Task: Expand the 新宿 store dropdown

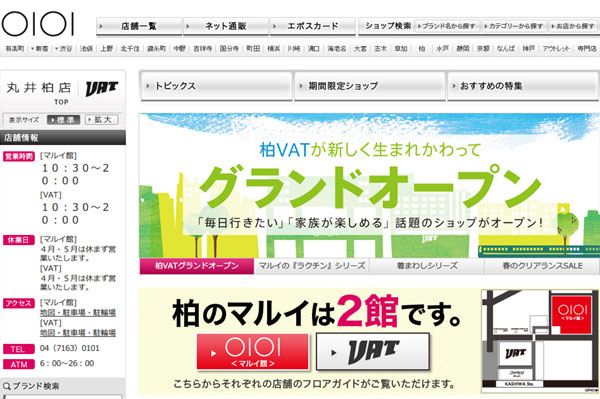Action: 40,49
